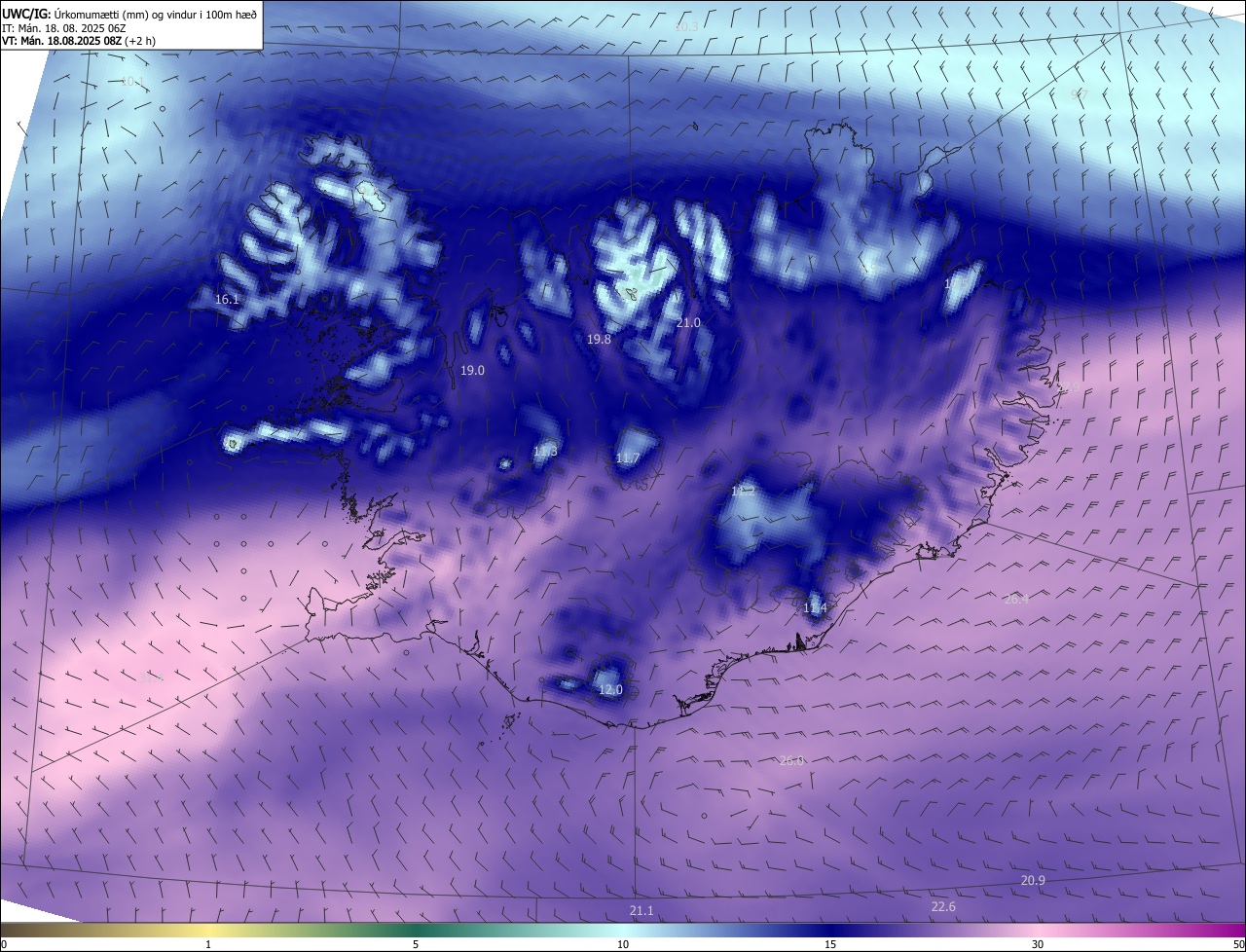Click the 10.3 value at the top

[686, 26]
